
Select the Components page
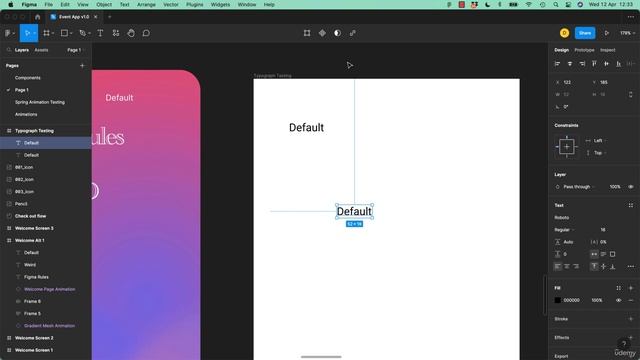(28, 78)
